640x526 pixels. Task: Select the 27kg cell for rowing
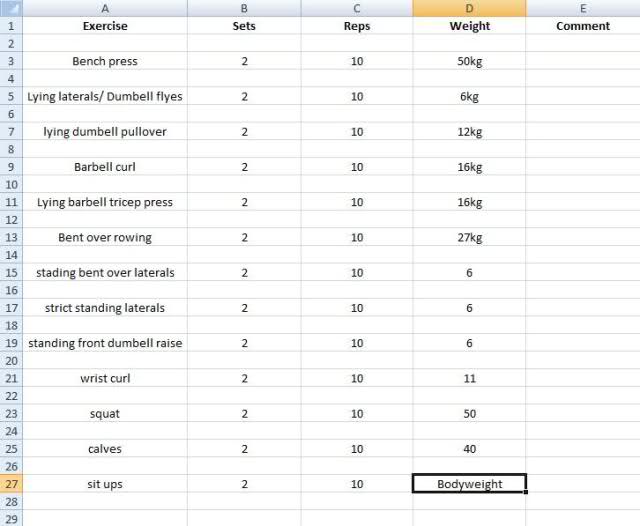coord(469,237)
